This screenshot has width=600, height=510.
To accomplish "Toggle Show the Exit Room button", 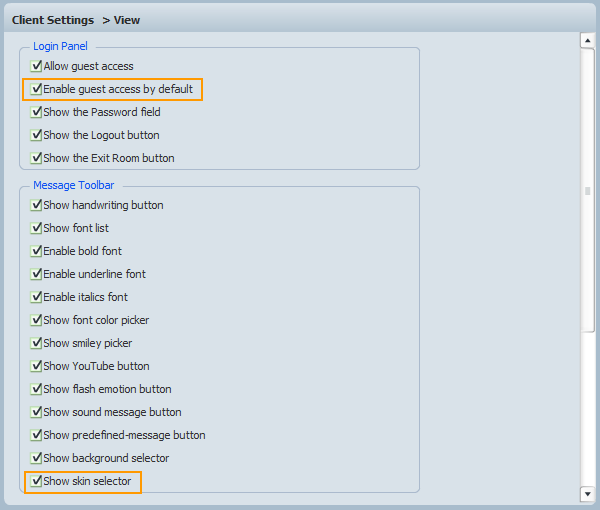I will (36, 158).
